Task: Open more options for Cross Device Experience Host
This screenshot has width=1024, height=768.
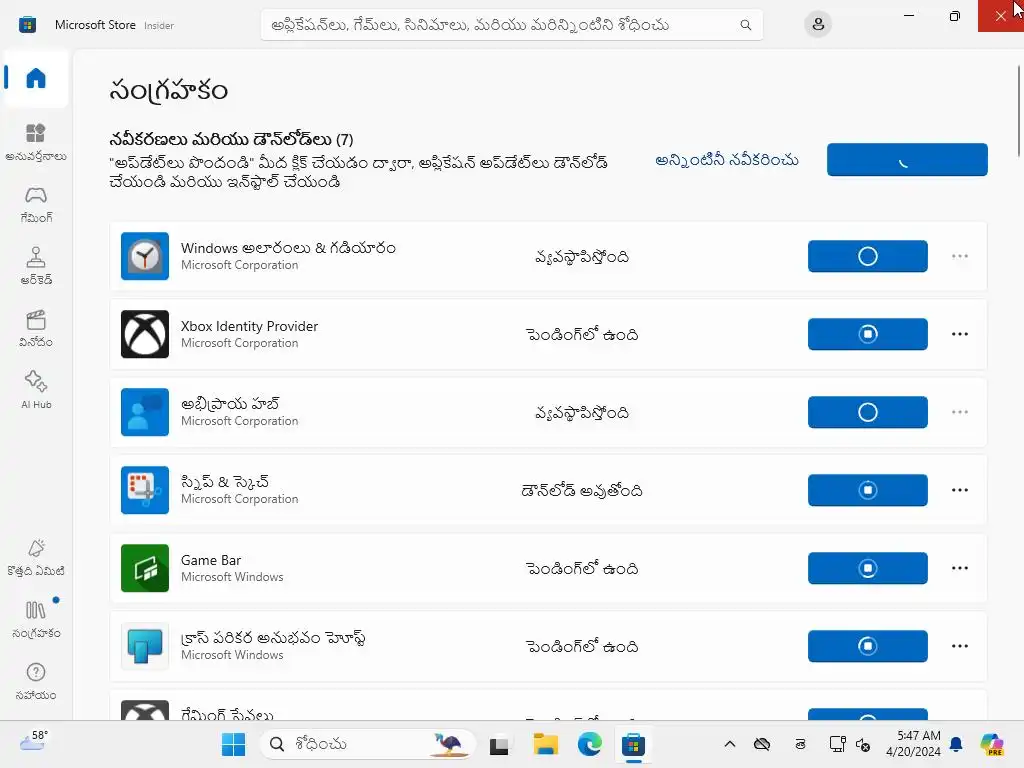Action: pos(959,646)
